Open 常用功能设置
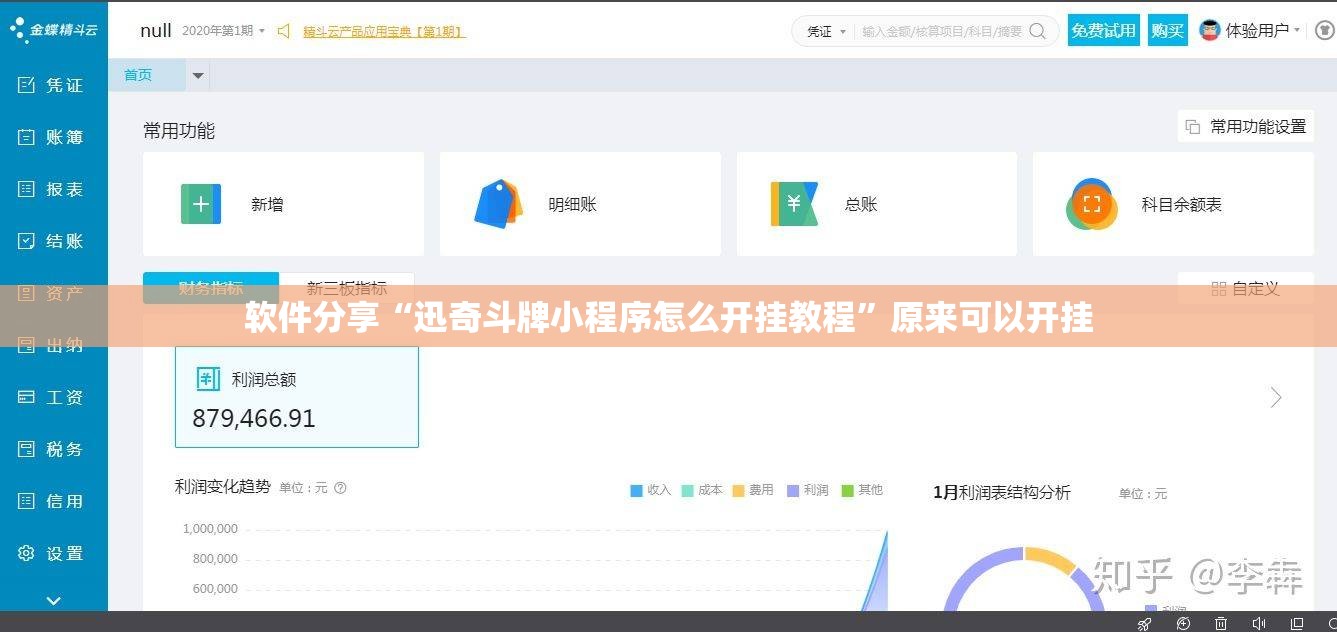 1245,126
